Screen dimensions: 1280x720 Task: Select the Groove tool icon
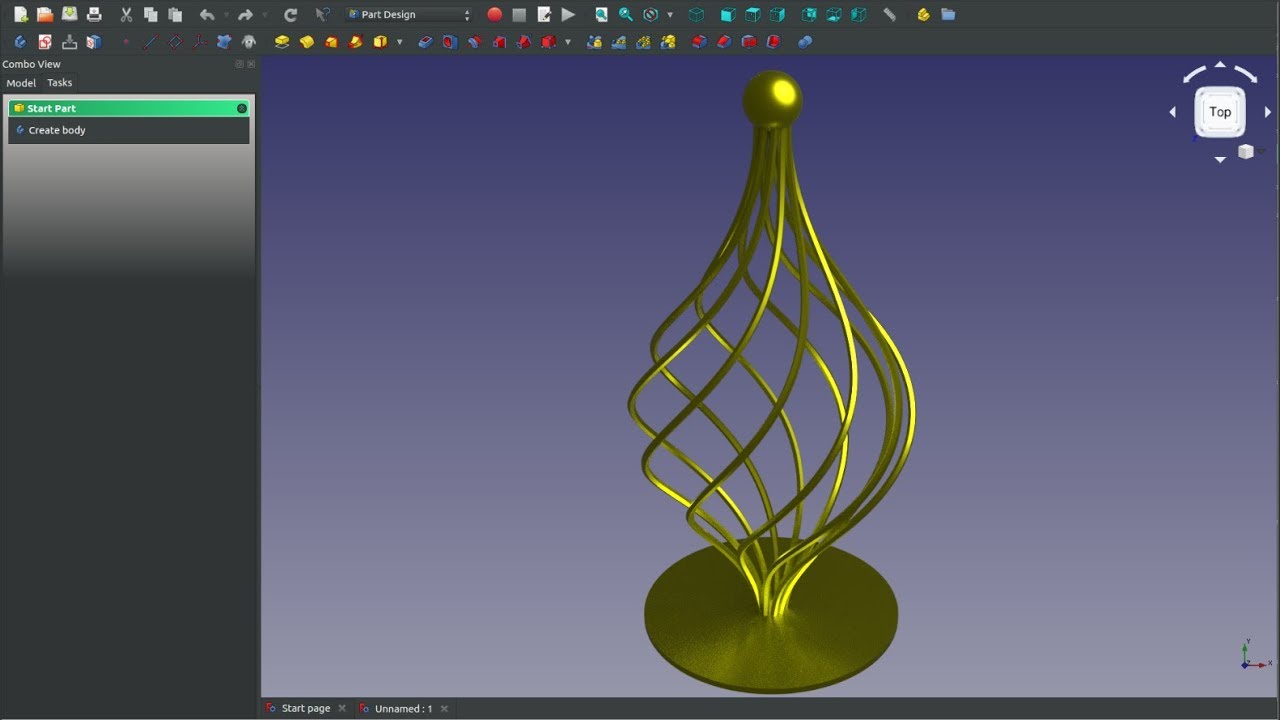(x=475, y=42)
